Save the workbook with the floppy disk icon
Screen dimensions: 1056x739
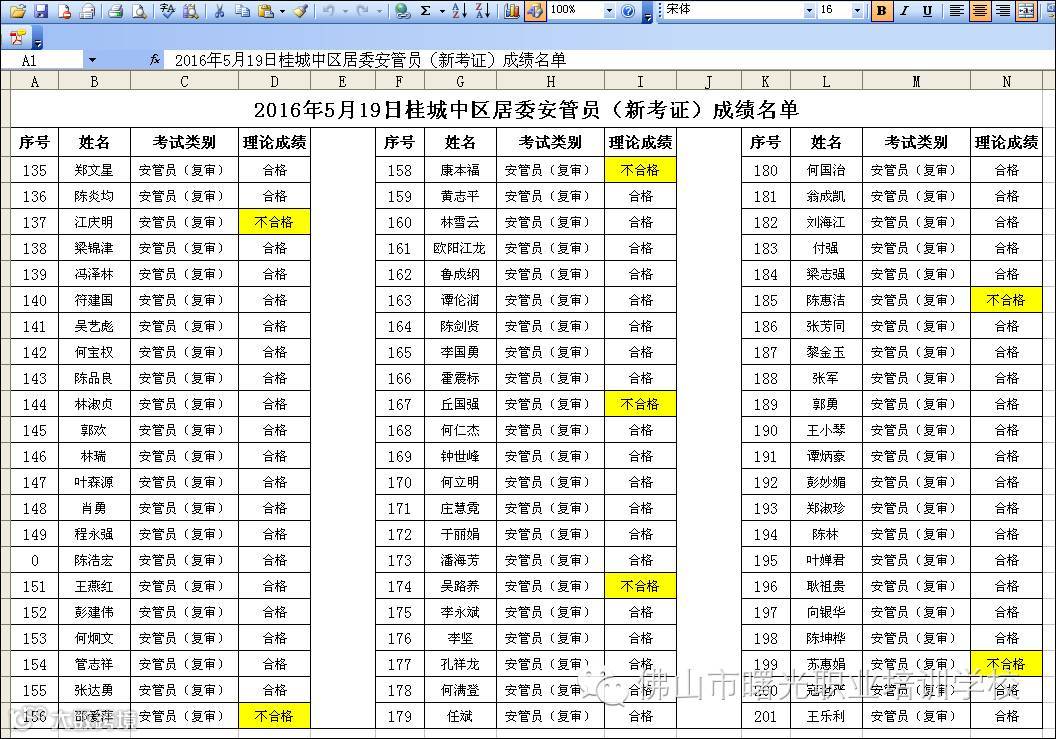(41, 11)
